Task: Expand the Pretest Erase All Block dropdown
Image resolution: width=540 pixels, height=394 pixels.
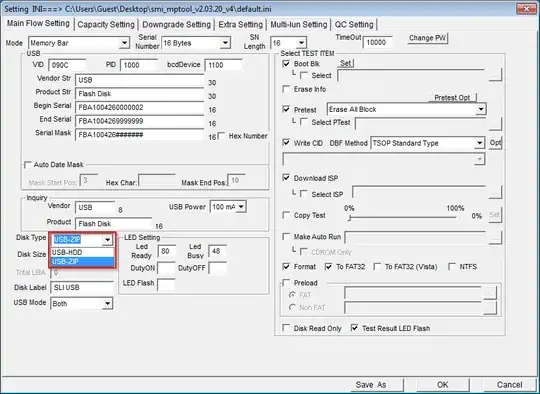Action: 481,110
